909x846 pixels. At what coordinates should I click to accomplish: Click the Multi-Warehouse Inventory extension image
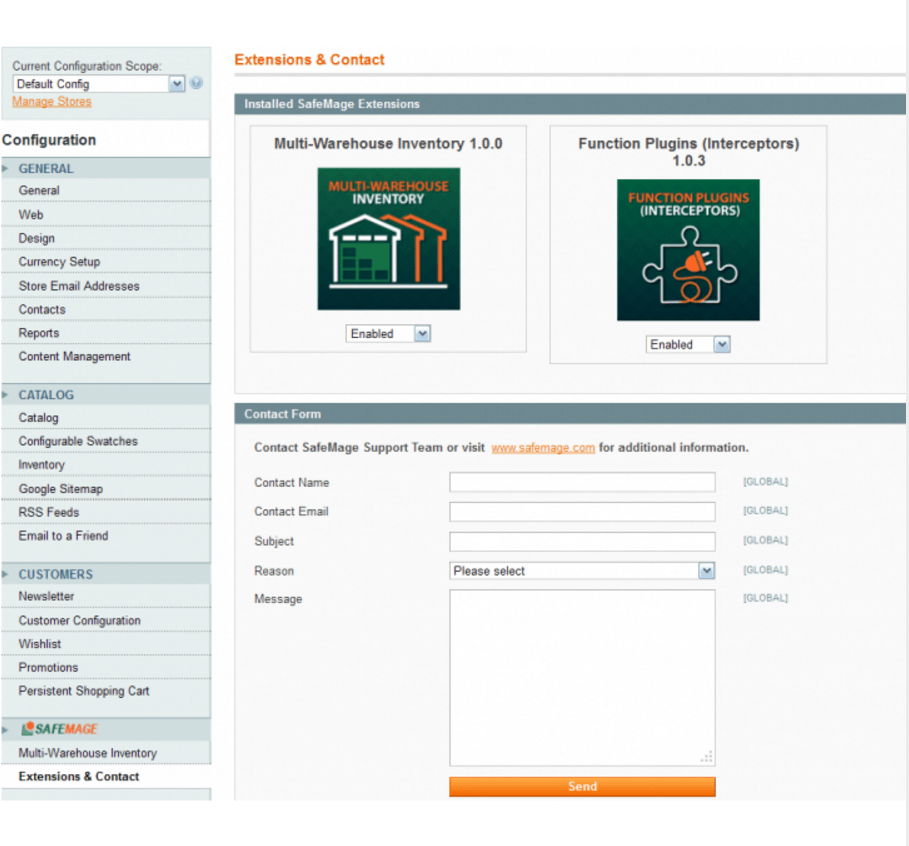tap(388, 239)
